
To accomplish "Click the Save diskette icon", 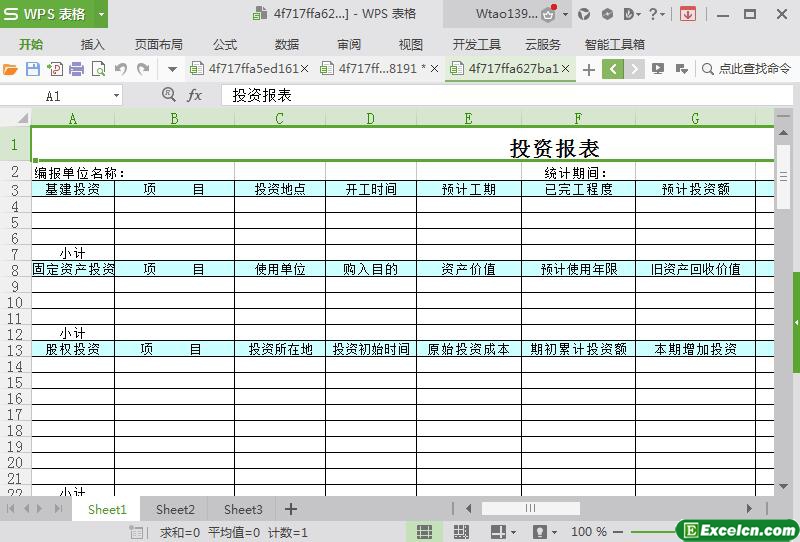I will (x=33, y=69).
